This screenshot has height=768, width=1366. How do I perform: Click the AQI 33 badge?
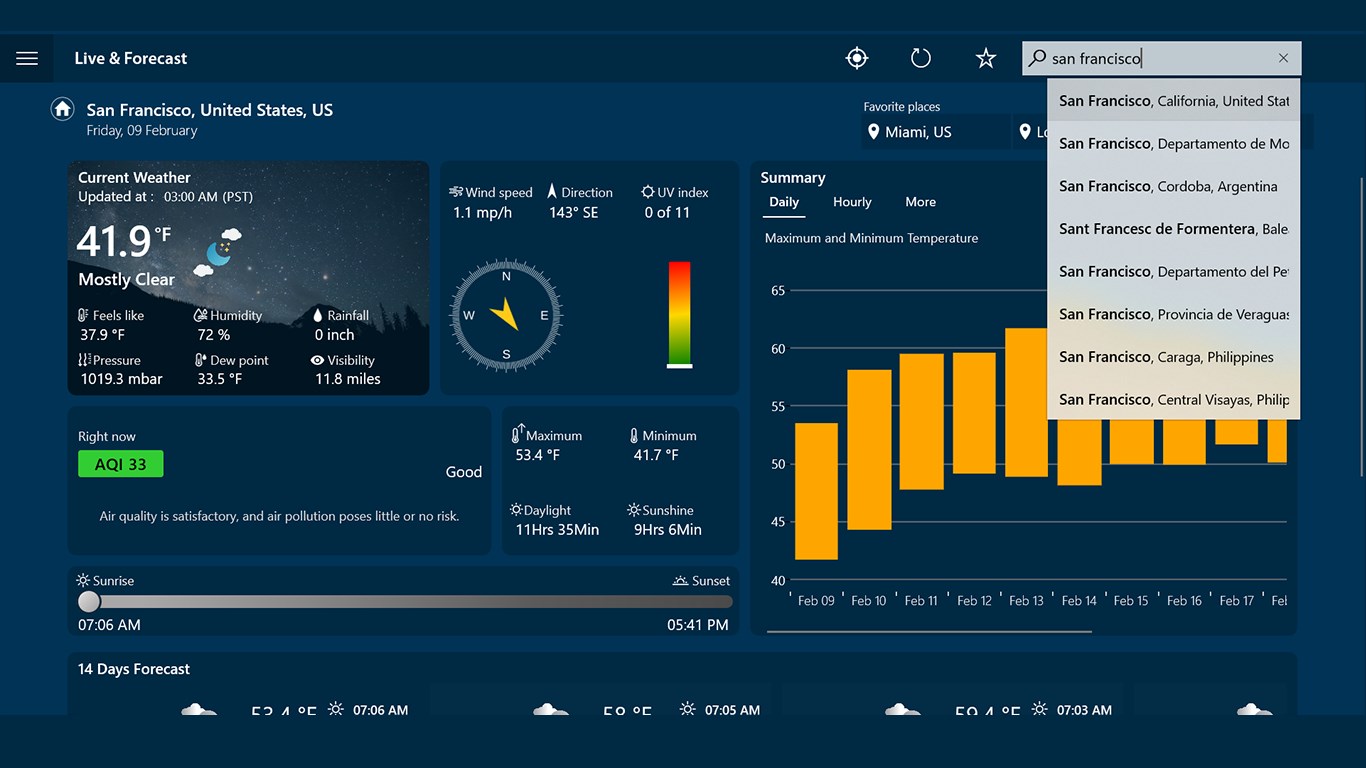pos(120,463)
